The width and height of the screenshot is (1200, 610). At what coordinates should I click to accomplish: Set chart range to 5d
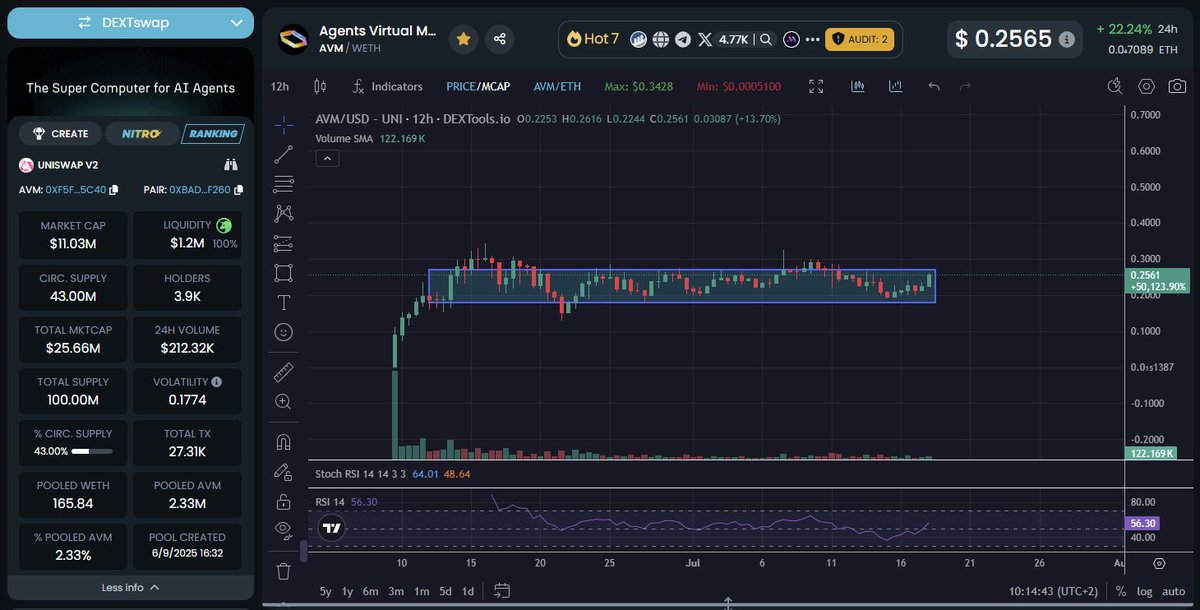point(445,591)
